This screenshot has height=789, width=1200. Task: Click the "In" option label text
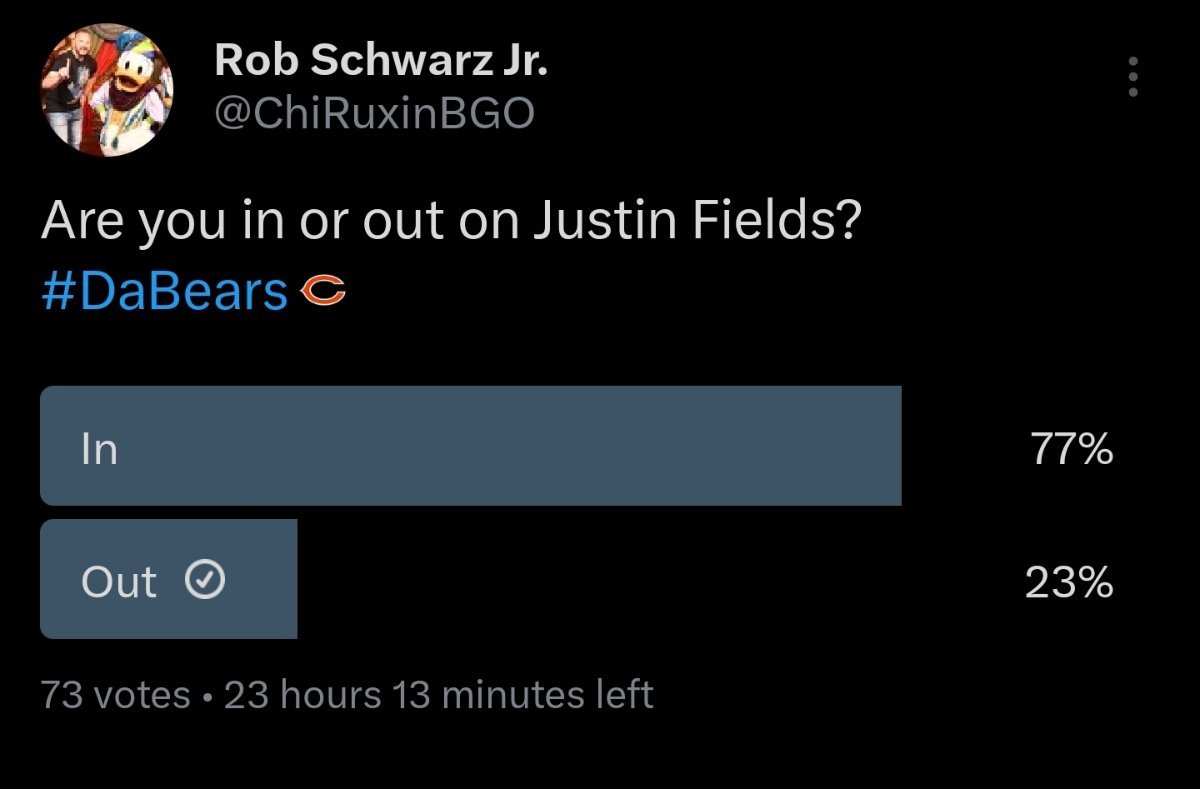(x=100, y=449)
